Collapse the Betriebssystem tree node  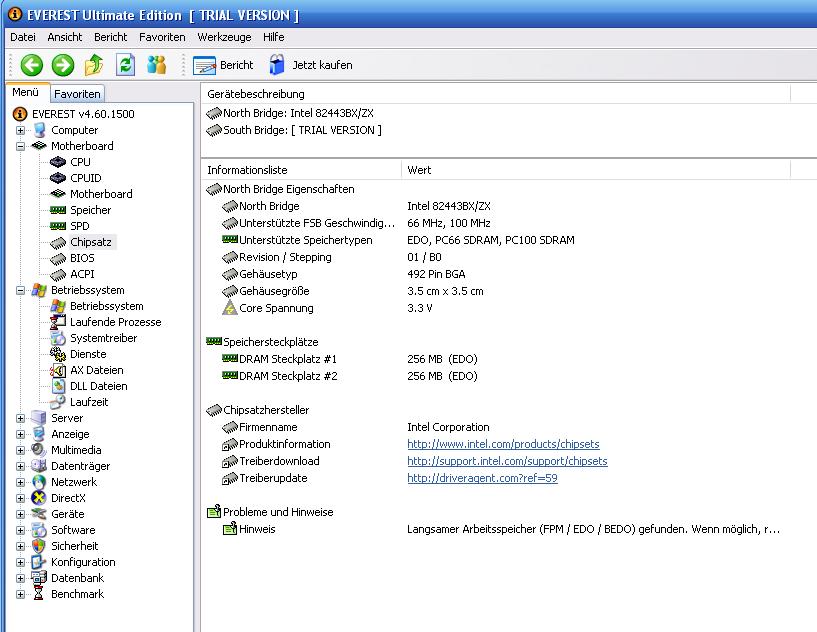pyautogui.click(x=20, y=290)
